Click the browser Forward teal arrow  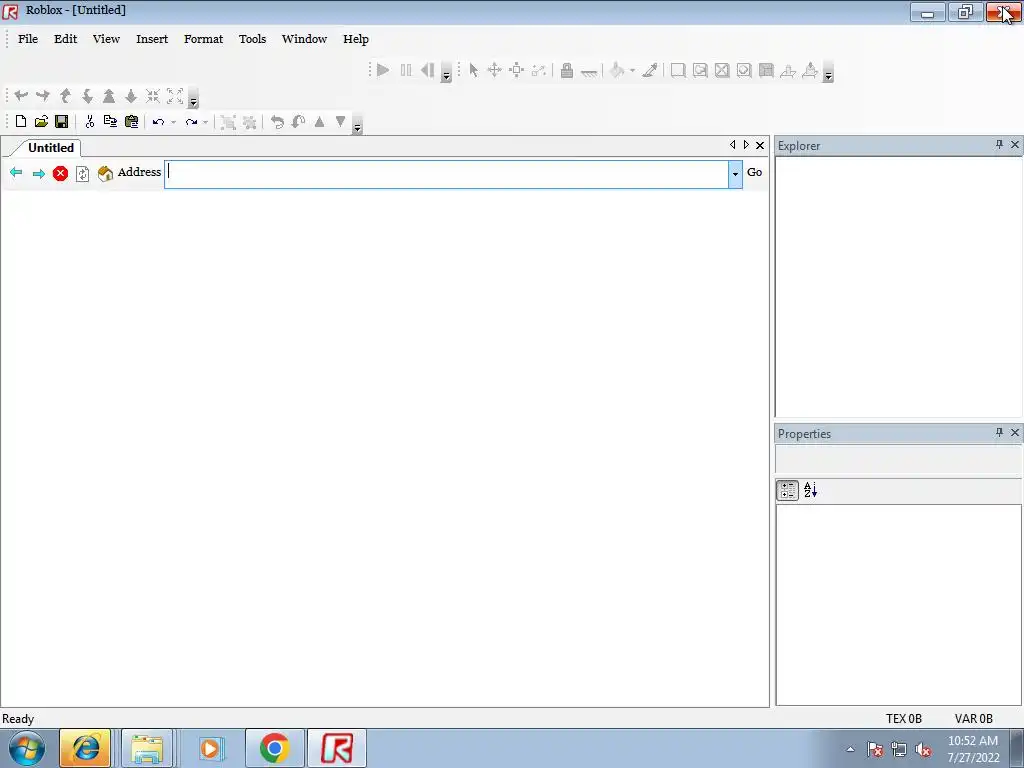39,173
